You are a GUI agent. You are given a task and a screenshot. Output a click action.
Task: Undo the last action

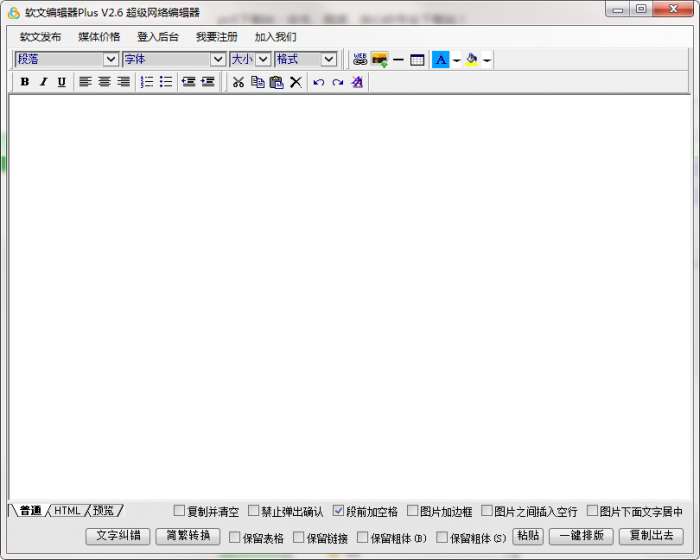tap(318, 82)
